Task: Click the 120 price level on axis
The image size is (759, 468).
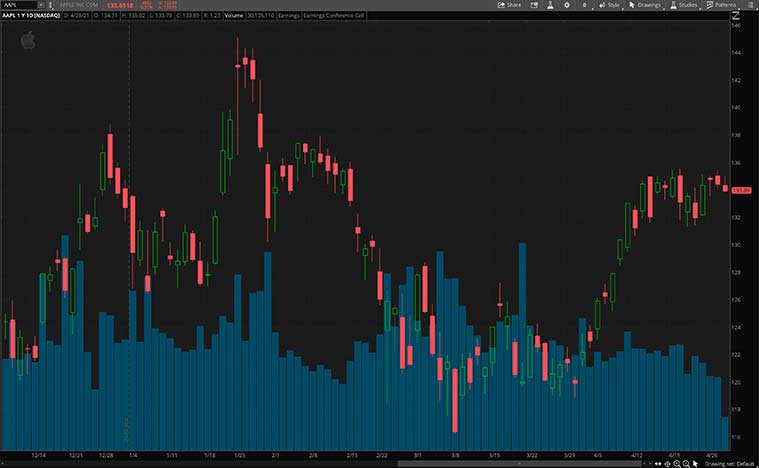Action: click(736, 382)
